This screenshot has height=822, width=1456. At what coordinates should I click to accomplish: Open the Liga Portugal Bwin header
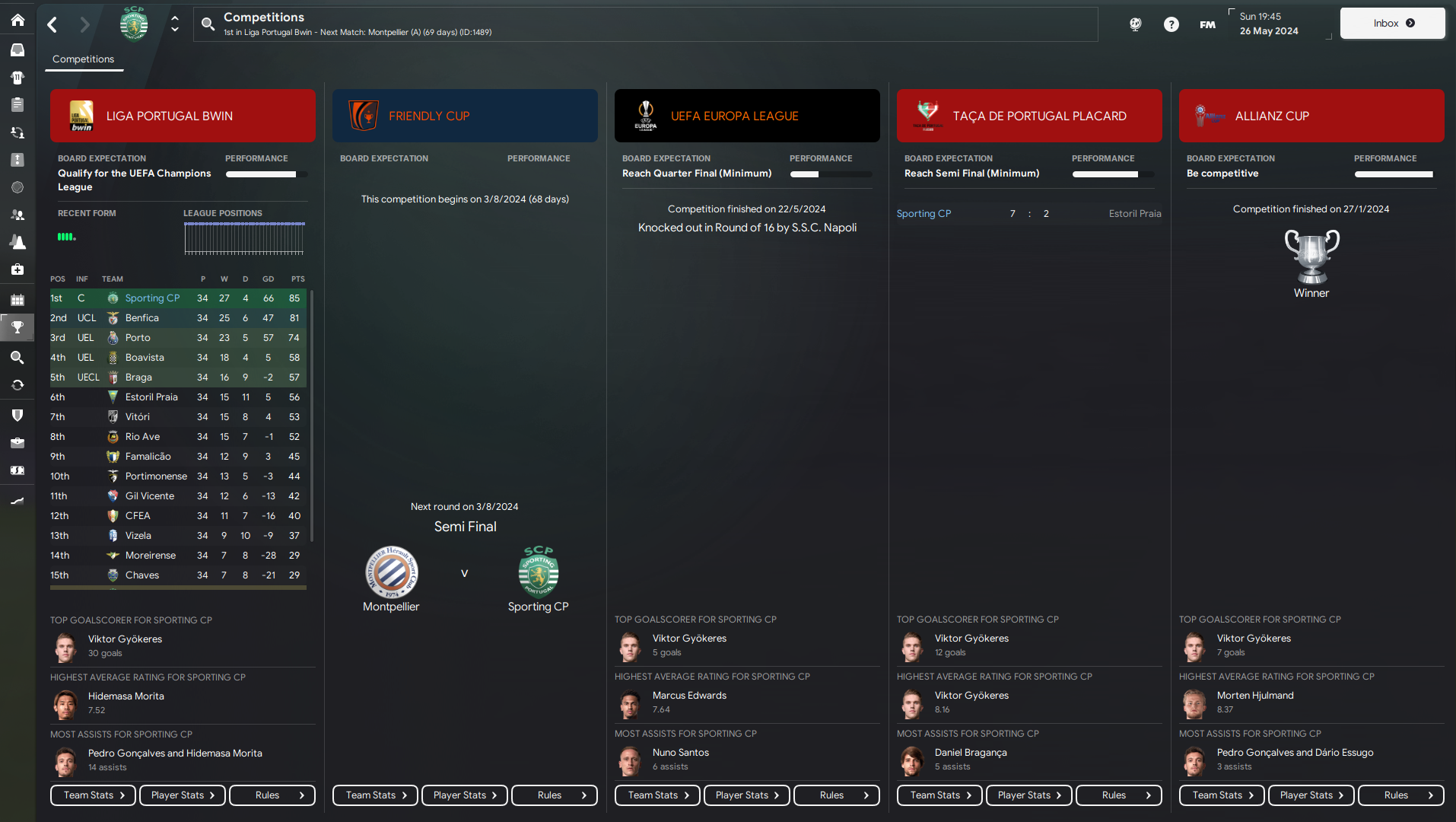tap(183, 116)
